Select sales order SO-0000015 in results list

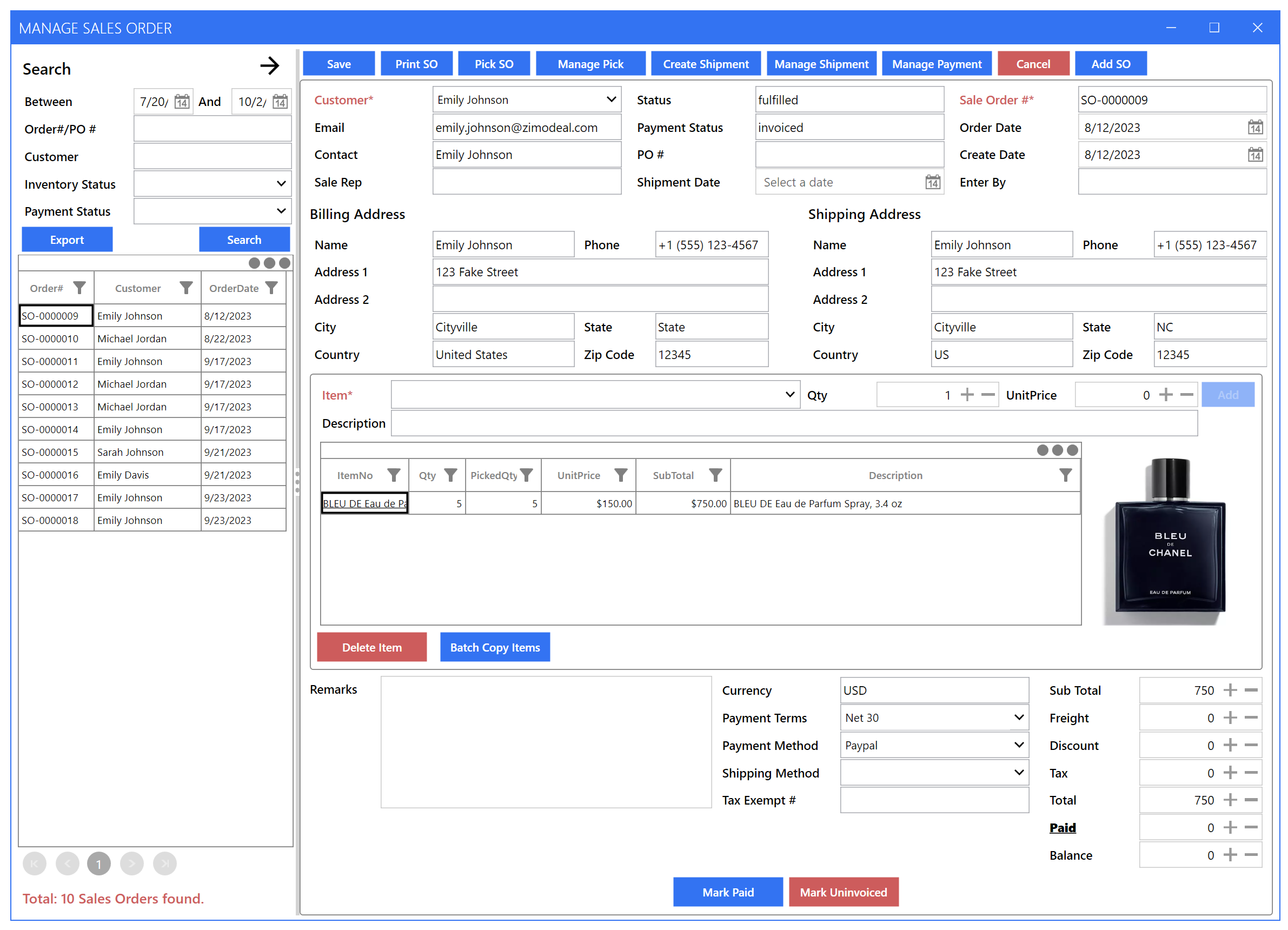point(55,452)
